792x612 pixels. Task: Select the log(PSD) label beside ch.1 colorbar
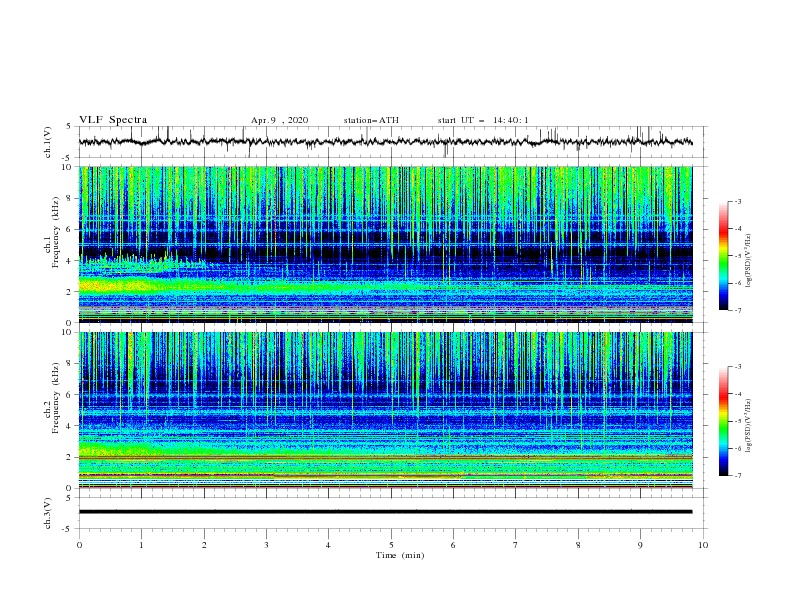(749, 261)
